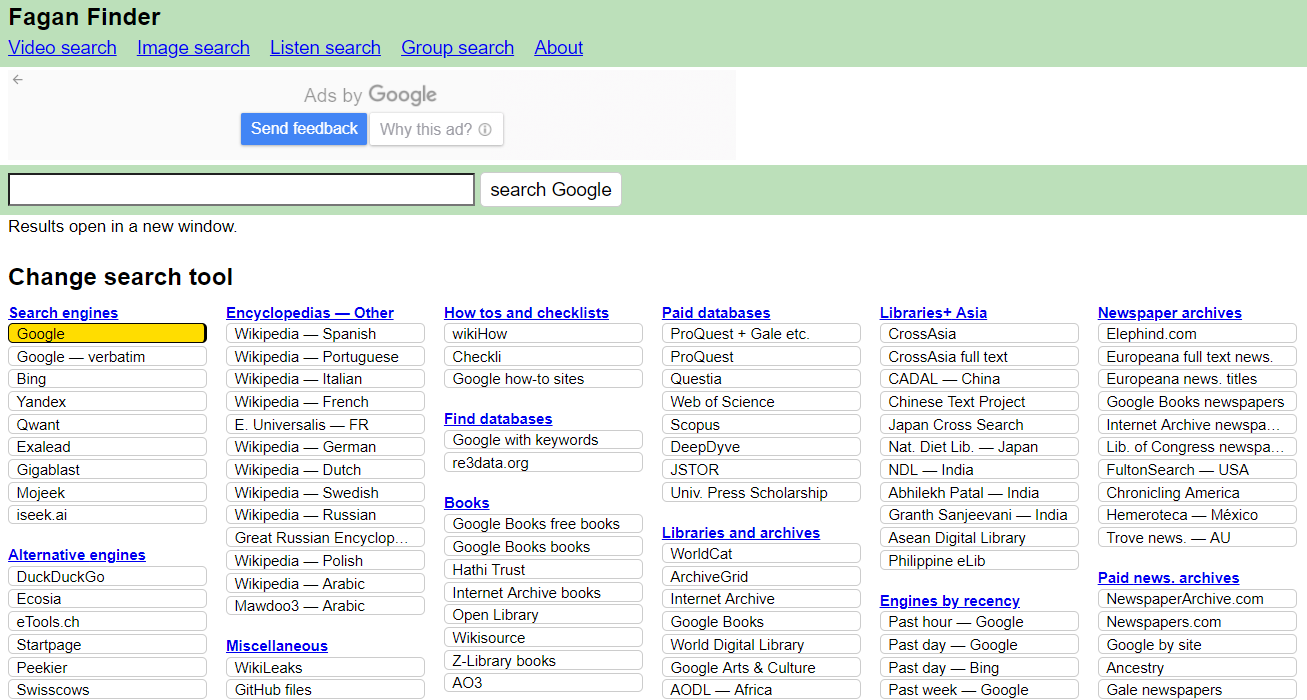
Task: Open Libraries and archives category link
Action: pos(741,533)
